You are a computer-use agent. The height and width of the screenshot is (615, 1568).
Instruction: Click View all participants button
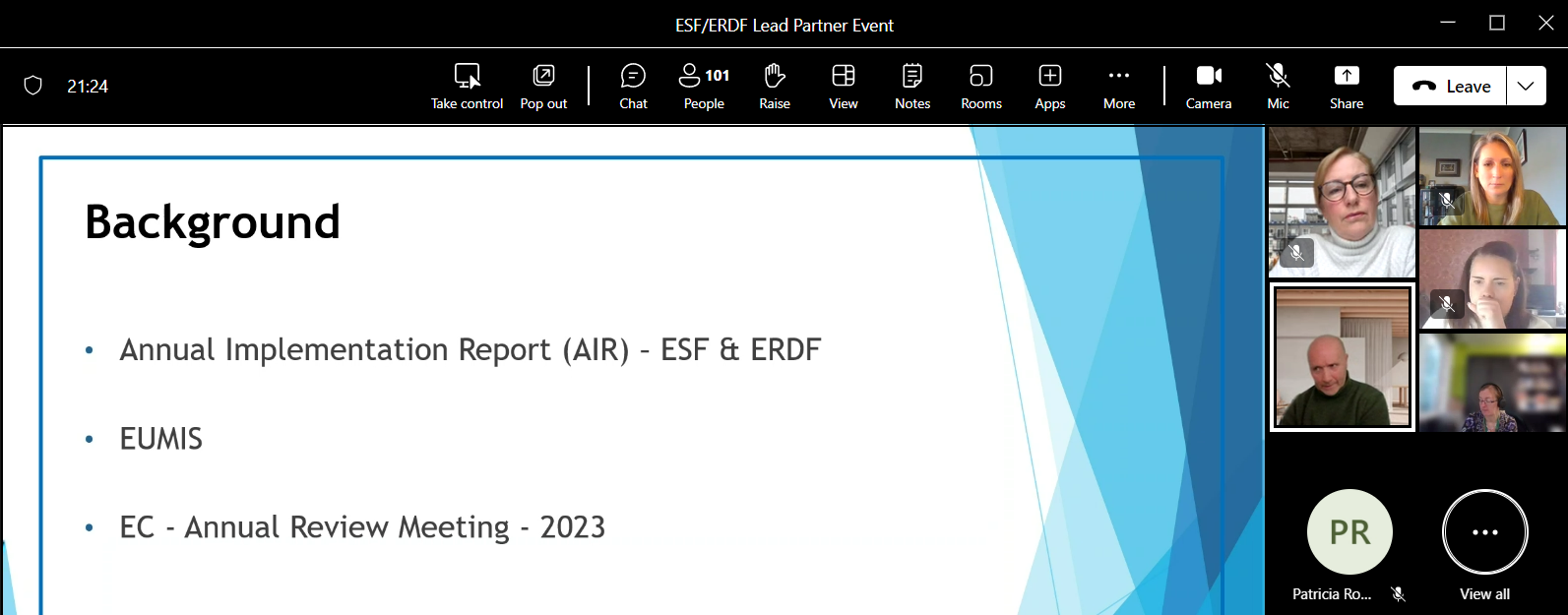click(x=1484, y=532)
